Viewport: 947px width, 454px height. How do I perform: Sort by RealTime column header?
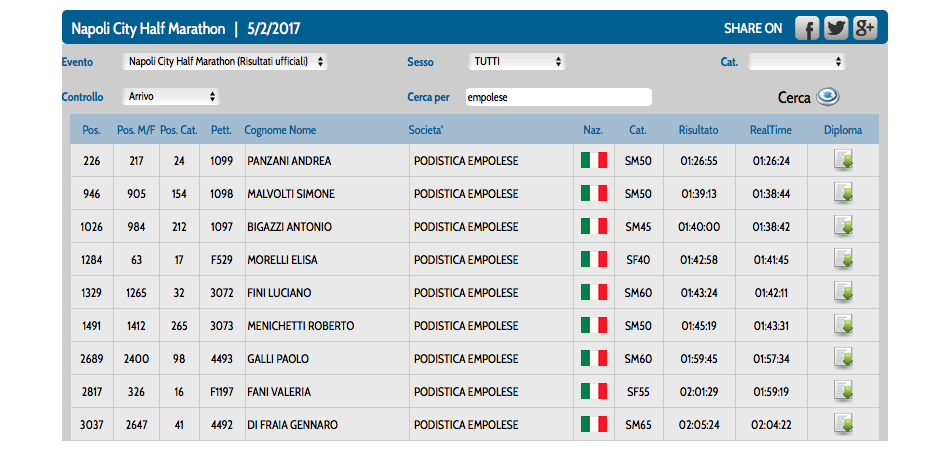(771, 130)
